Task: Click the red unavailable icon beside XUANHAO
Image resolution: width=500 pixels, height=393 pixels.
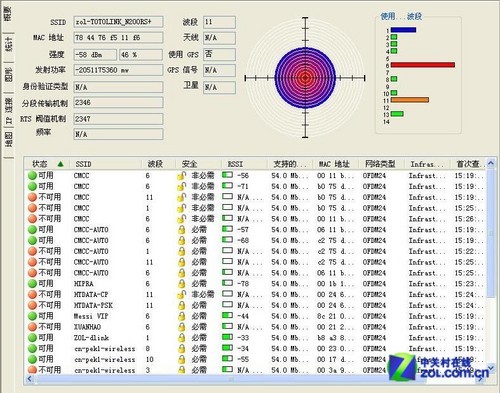Action: tap(32, 327)
